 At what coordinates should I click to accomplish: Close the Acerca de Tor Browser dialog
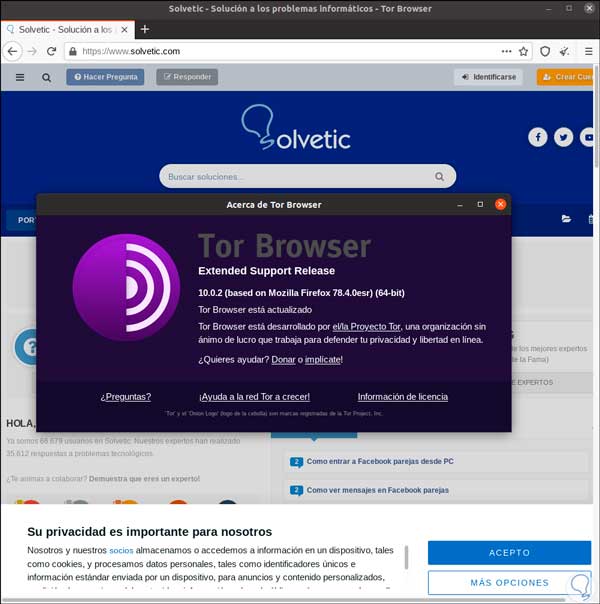(x=501, y=204)
